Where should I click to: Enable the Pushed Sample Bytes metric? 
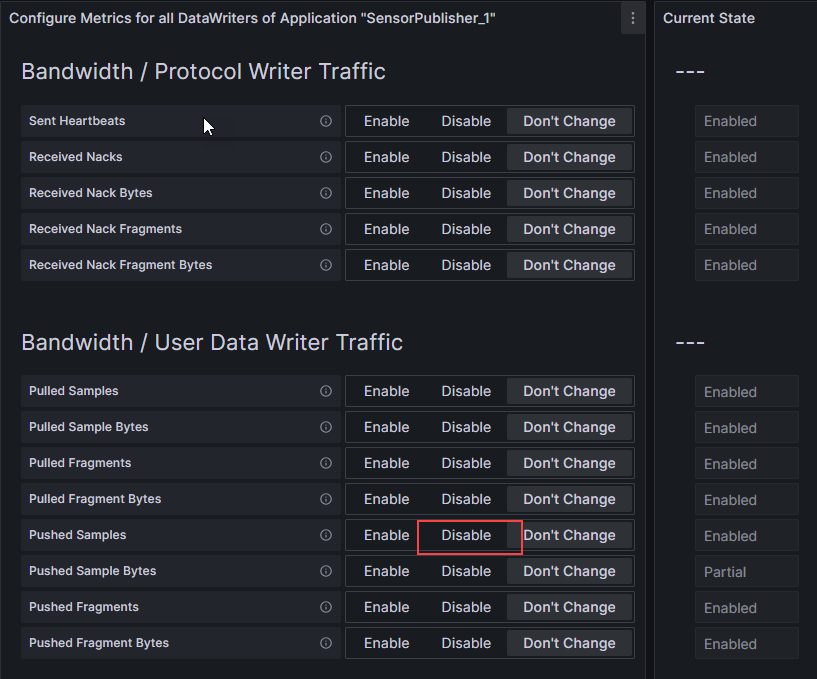click(x=386, y=571)
